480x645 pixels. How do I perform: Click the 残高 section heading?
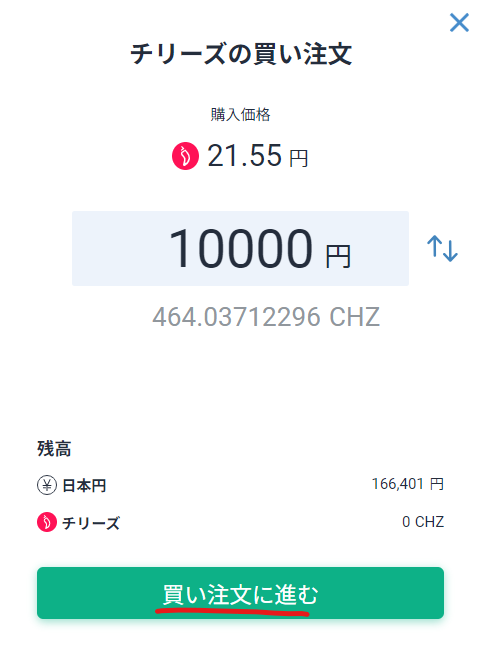pos(54,448)
